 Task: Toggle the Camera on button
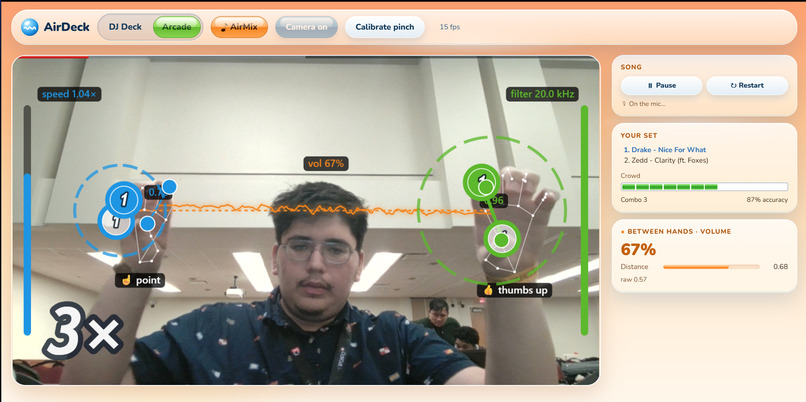306,27
